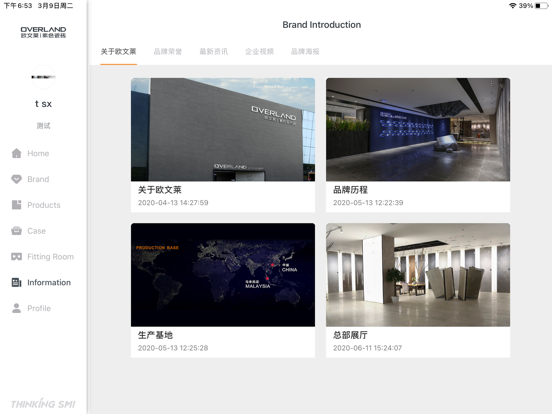Tap the 测试 label under username
The height and width of the screenshot is (414, 552).
(x=43, y=126)
